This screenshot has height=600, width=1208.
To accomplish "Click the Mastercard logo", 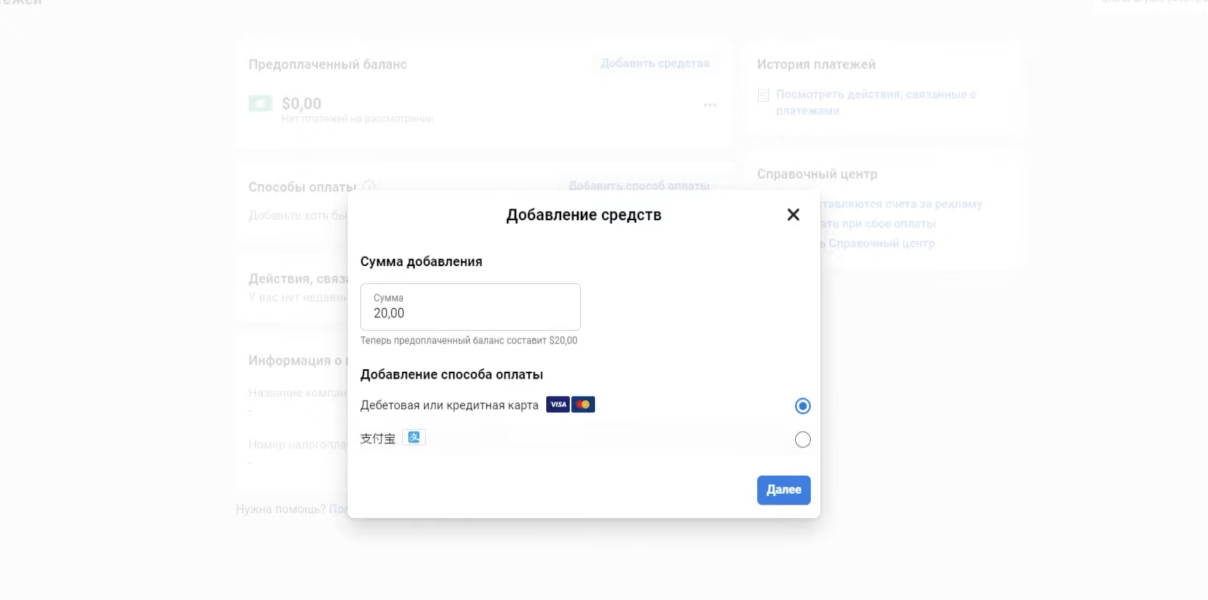I will tap(583, 405).
